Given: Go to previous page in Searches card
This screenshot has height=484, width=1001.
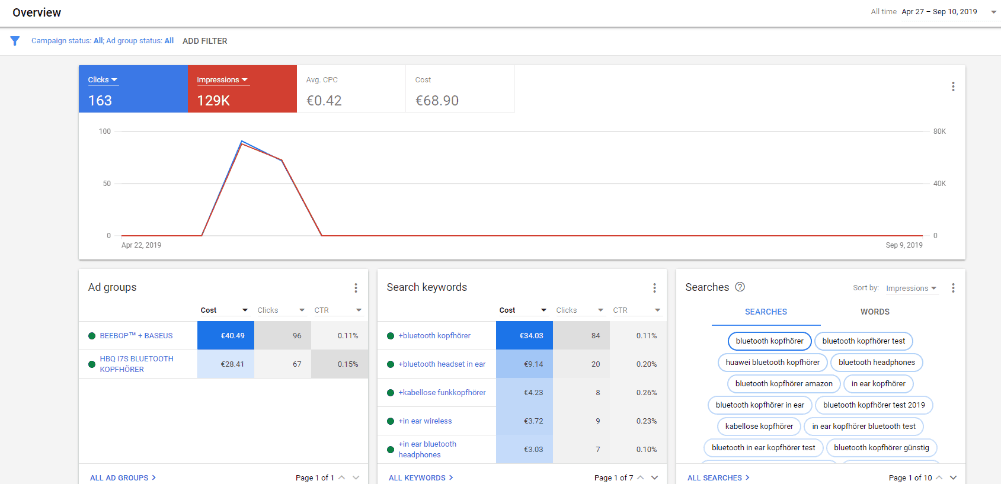Looking at the screenshot, I should pyautogui.click(x=939, y=477).
